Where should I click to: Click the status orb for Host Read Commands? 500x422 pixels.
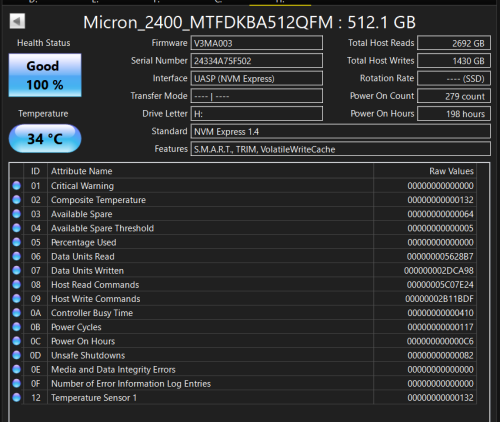click(16, 285)
